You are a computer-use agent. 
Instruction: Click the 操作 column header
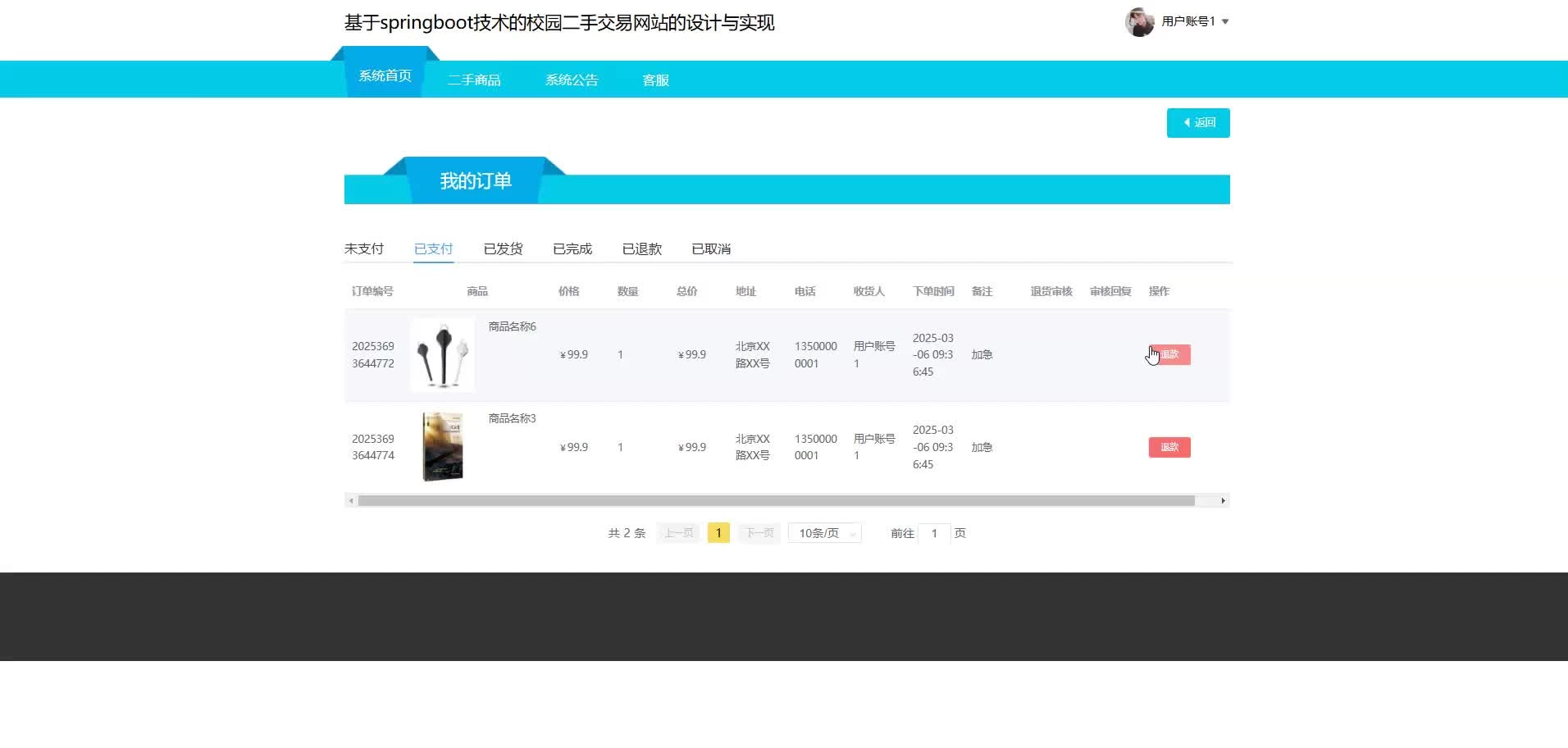pyautogui.click(x=1160, y=291)
